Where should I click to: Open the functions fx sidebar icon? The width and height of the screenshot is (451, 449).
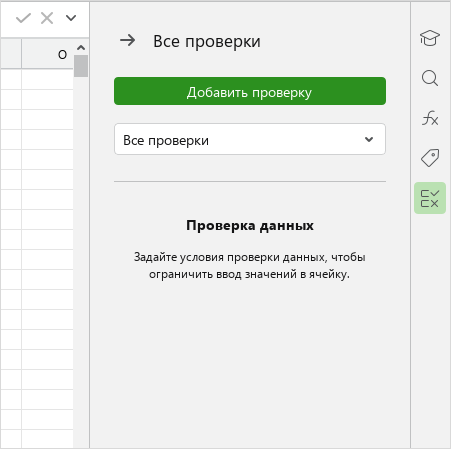(430, 118)
